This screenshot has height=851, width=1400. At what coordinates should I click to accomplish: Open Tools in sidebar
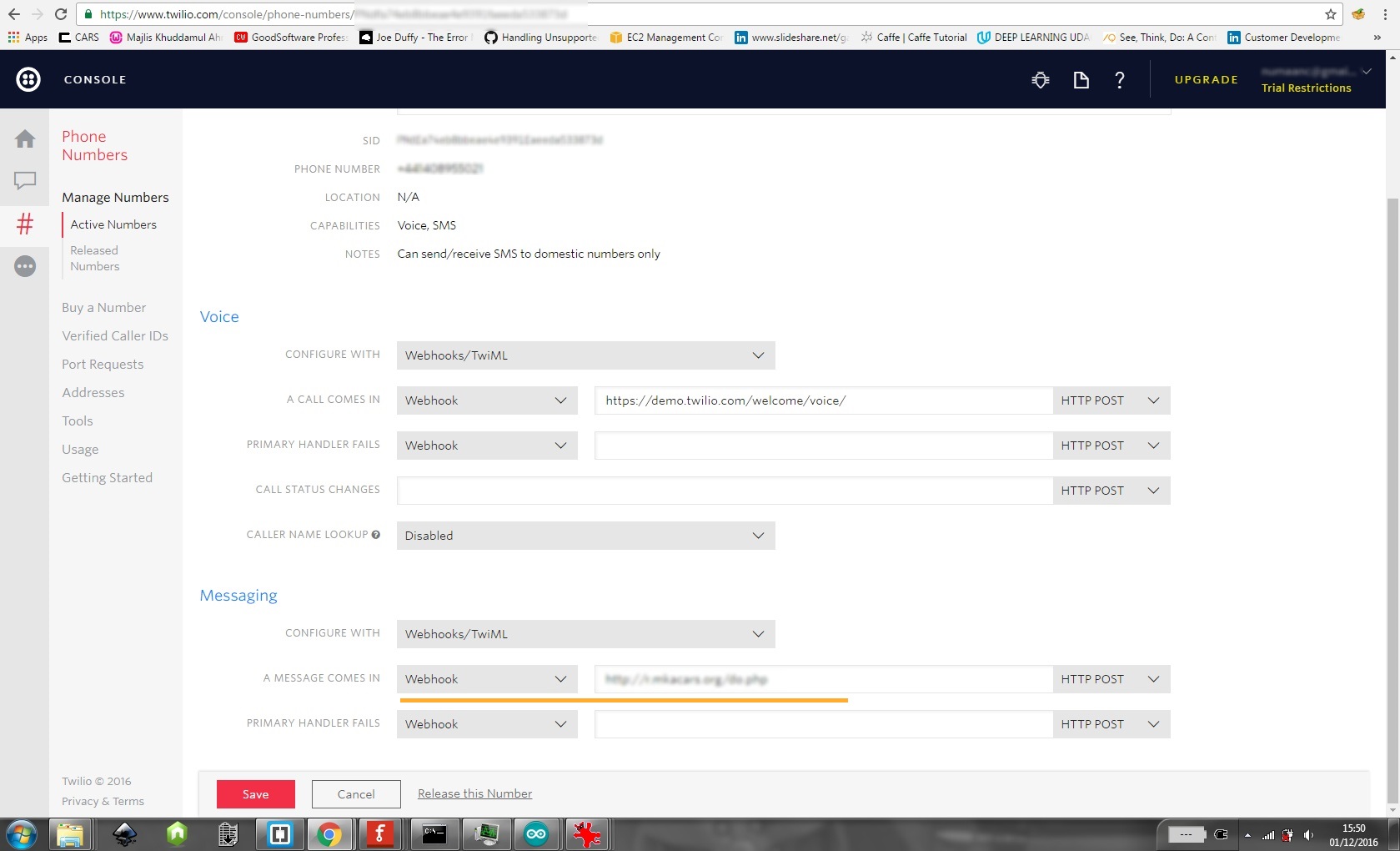tap(78, 421)
